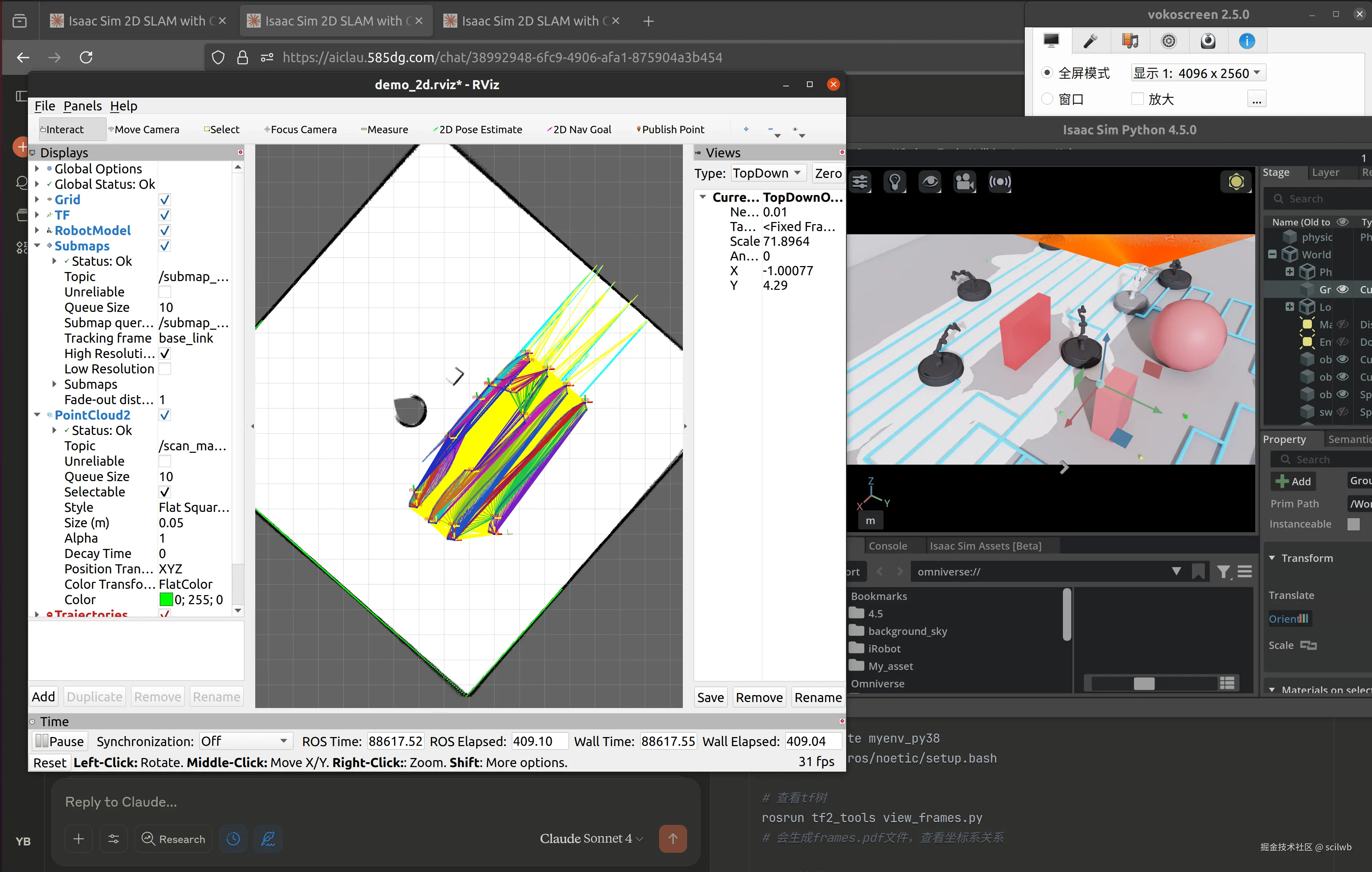Enable the 放大 checkbox in vokoscreen
1372x872 pixels.
click(1137, 98)
